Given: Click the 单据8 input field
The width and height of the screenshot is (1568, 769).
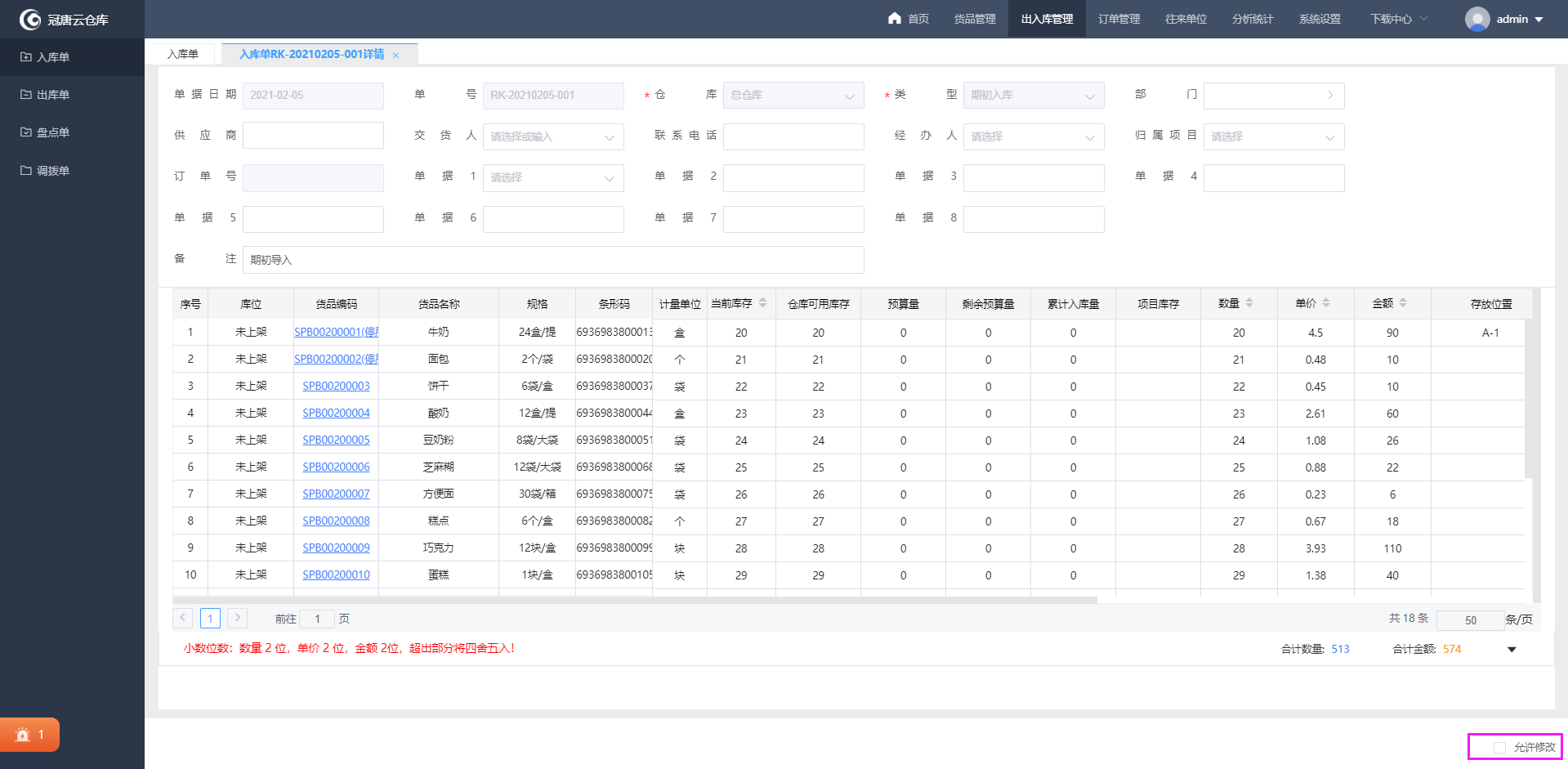Looking at the screenshot, I should coord(1034,219).
